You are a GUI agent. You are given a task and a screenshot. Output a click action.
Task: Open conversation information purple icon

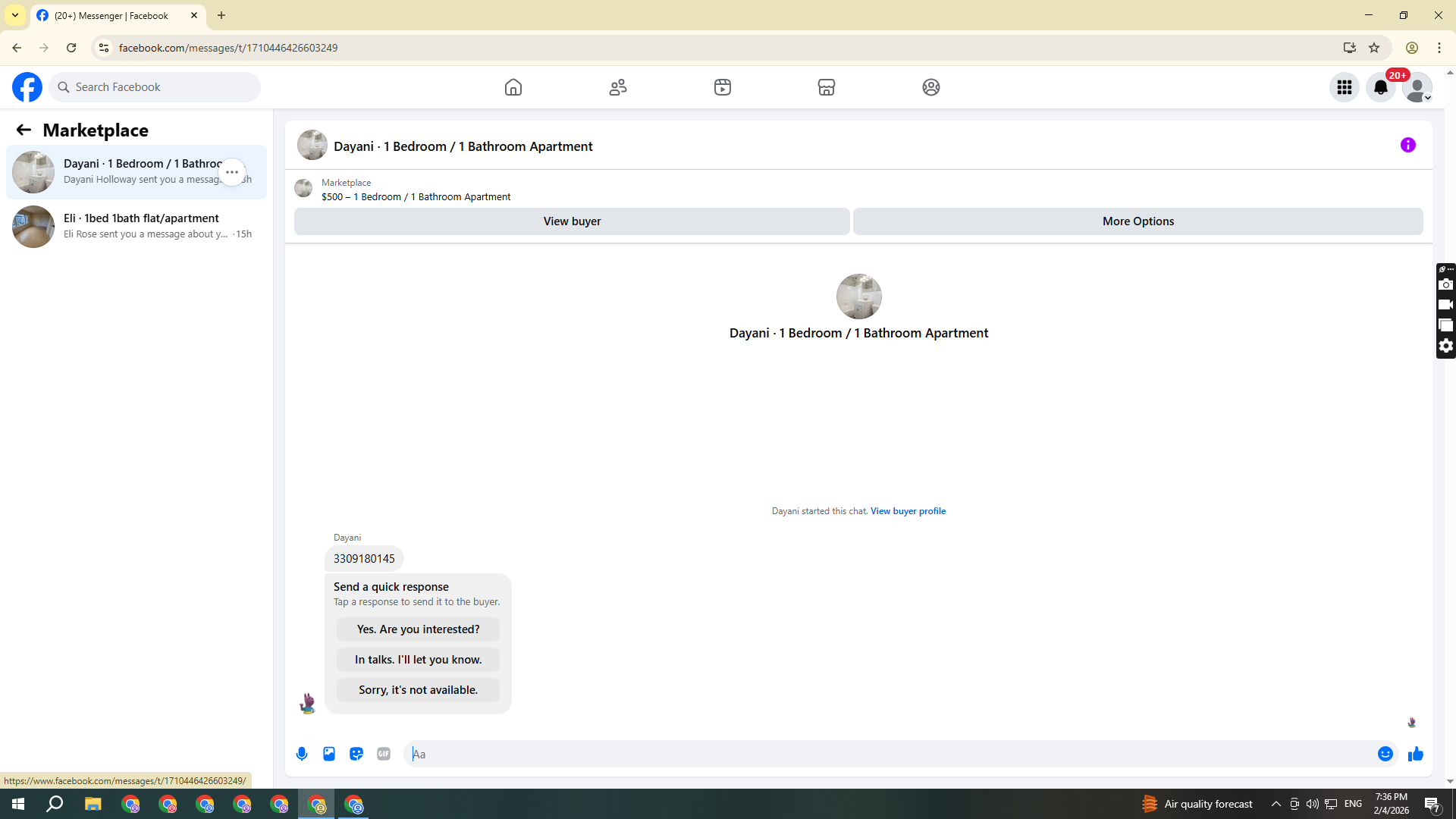[x=1408, y=145]
